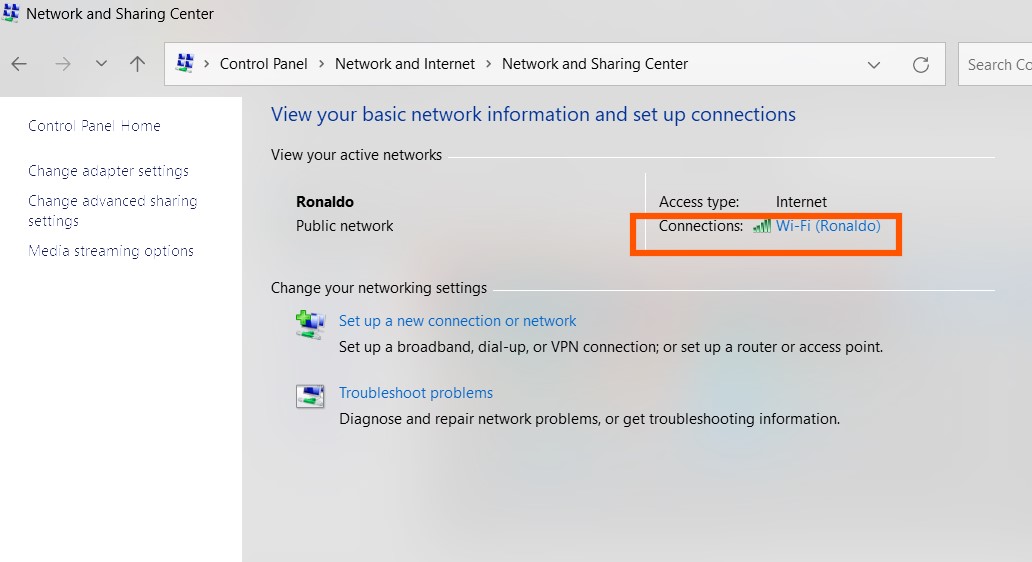Click the Public network label
This screenshot has height=562, width=1032.
click(x=344, y=226)
